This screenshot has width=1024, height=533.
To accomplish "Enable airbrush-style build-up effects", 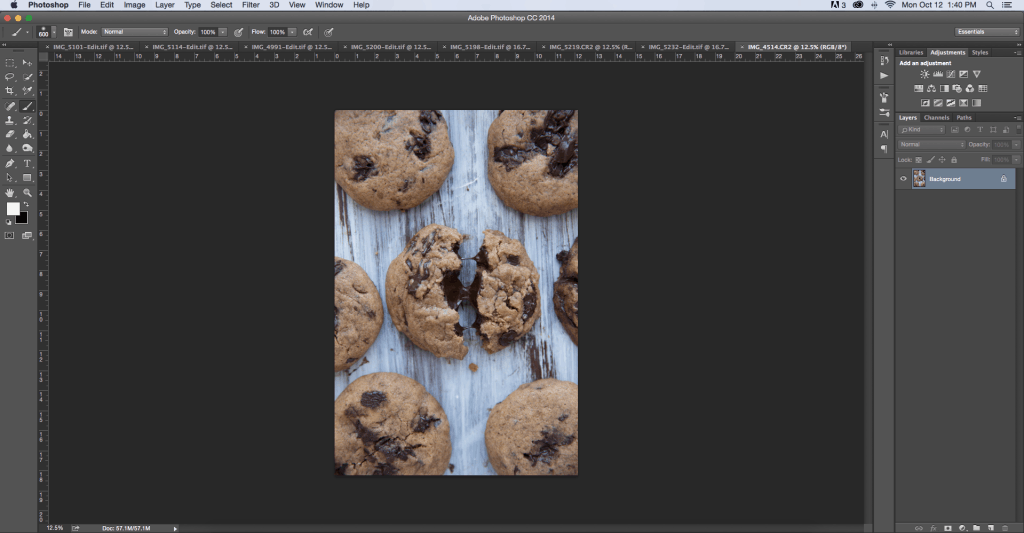I will click(308, 32).
